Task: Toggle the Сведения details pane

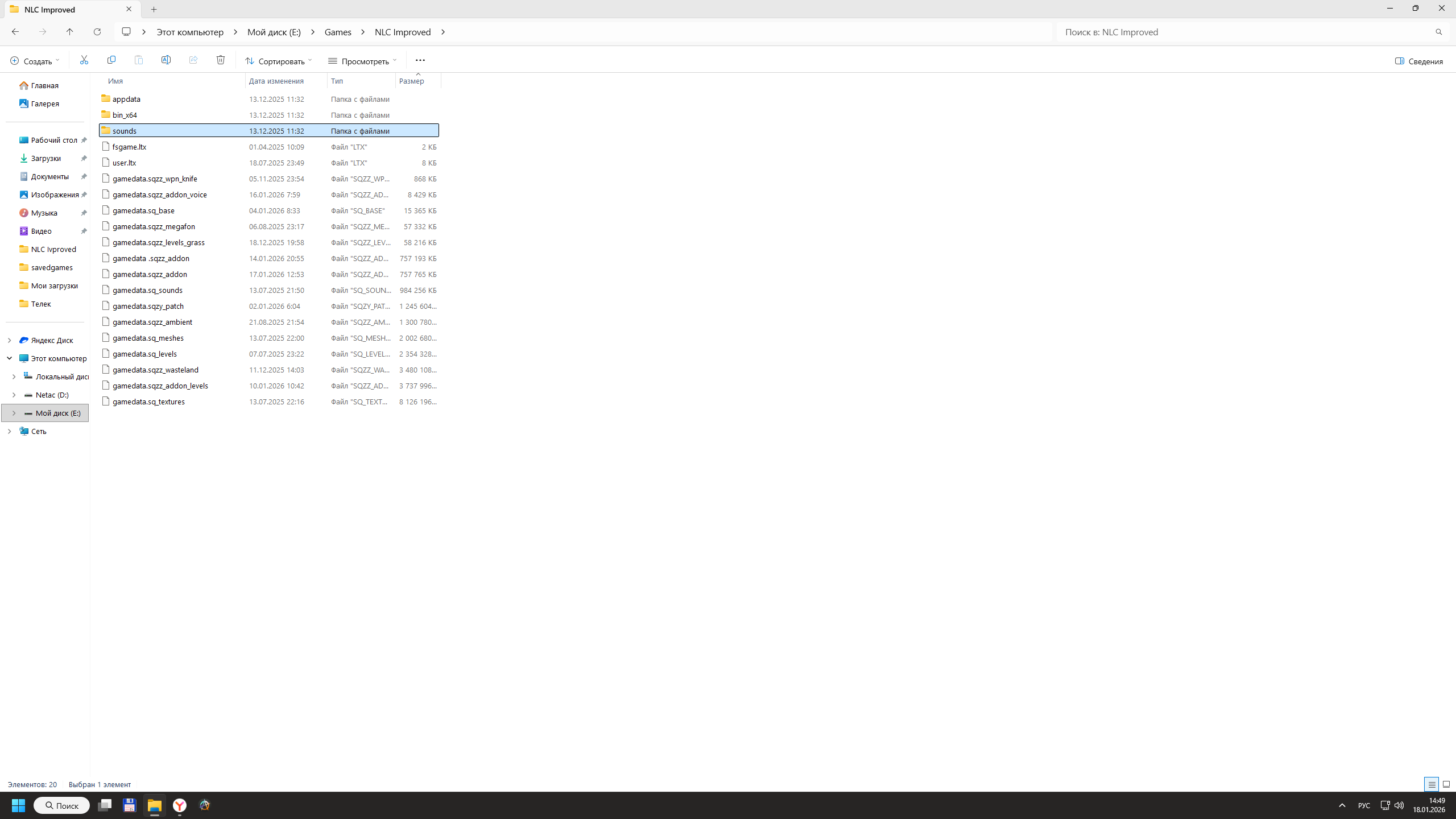Action: point(1418,61)
